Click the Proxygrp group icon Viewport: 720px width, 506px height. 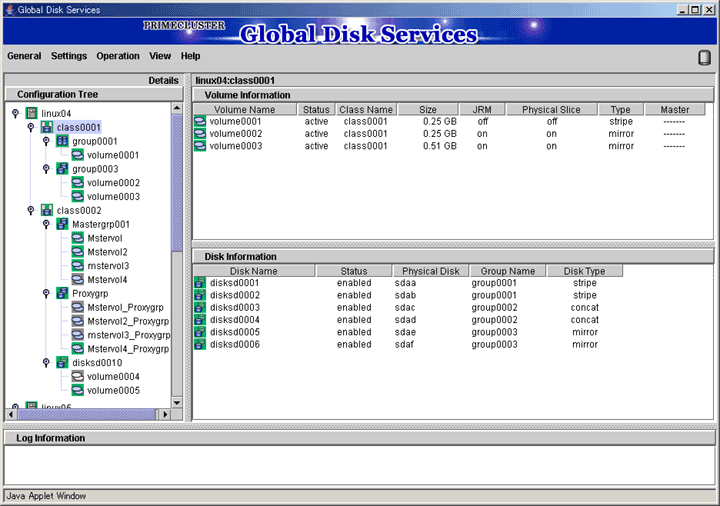pyautogui.click(x=62, y=293)
